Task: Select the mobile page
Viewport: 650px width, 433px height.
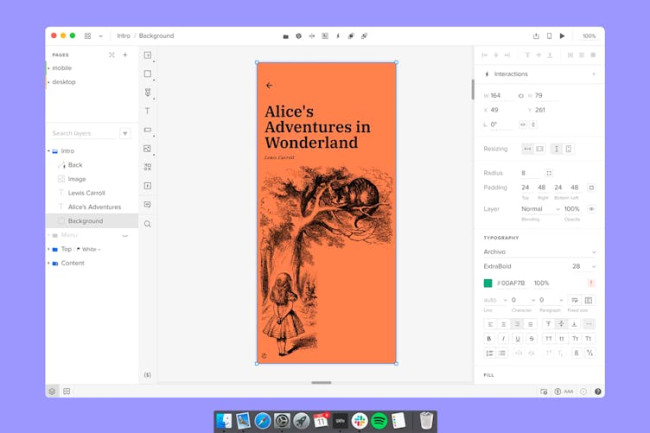Action: pyautogui.click(x=62, y=68)
